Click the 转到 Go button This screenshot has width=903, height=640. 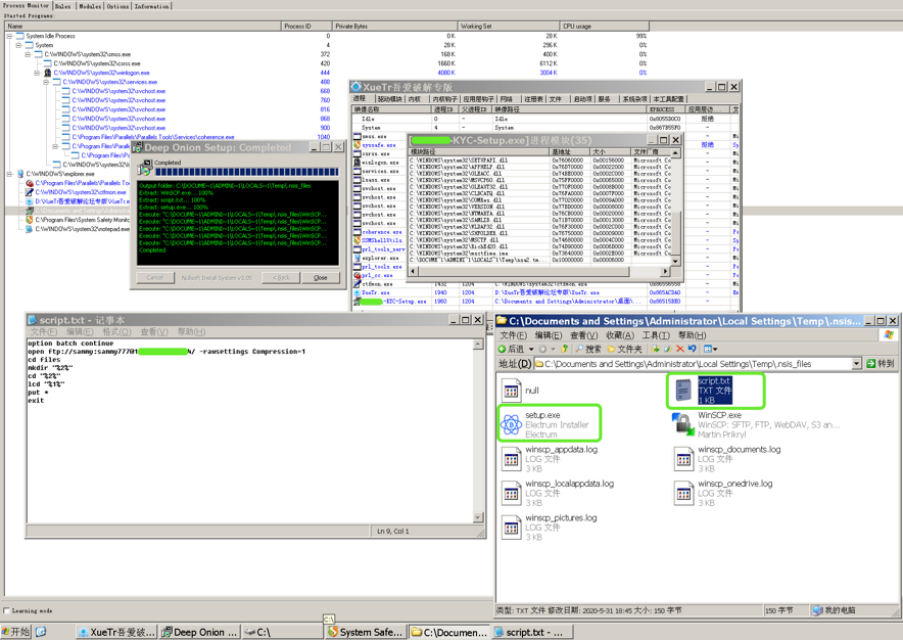880,364
